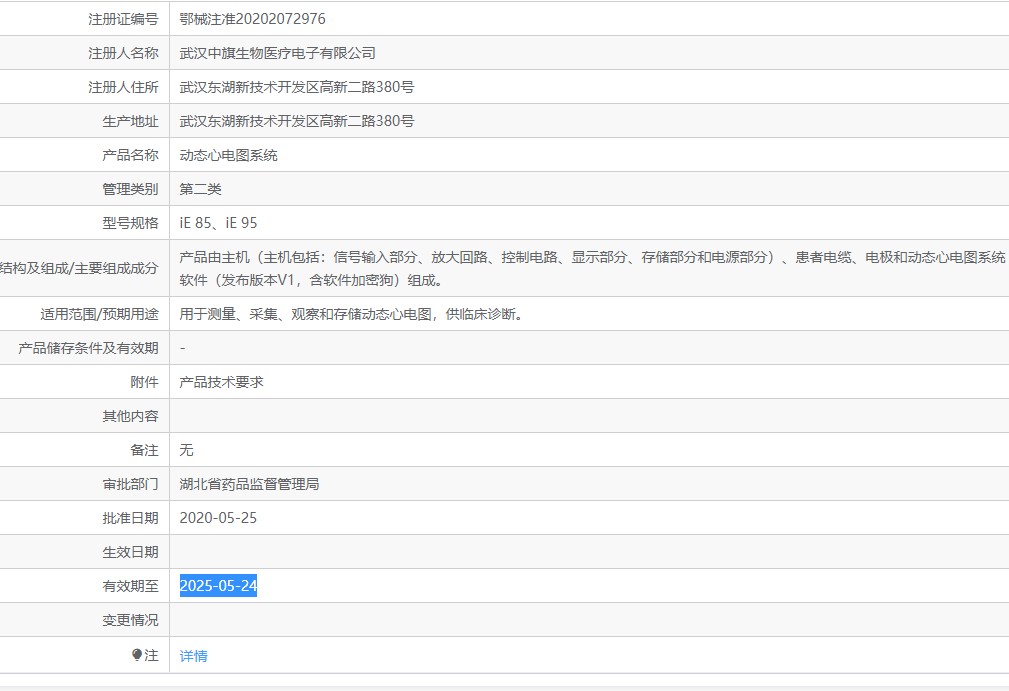This screenshot has height=691, width=1009.
Task: Click the 生效日期 label
Action: pos(130,552)
